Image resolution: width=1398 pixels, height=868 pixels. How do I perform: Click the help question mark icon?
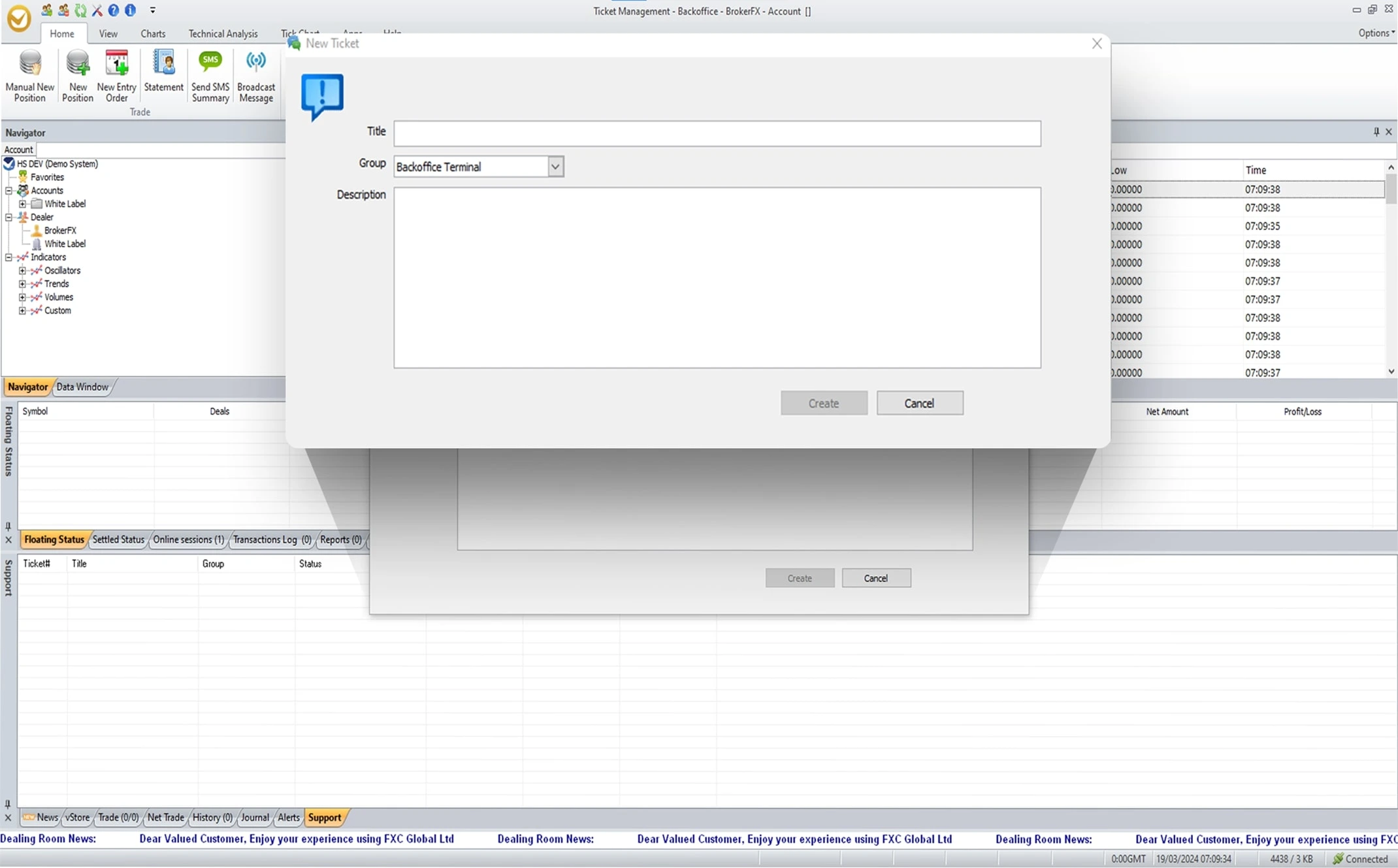point(113,10)
